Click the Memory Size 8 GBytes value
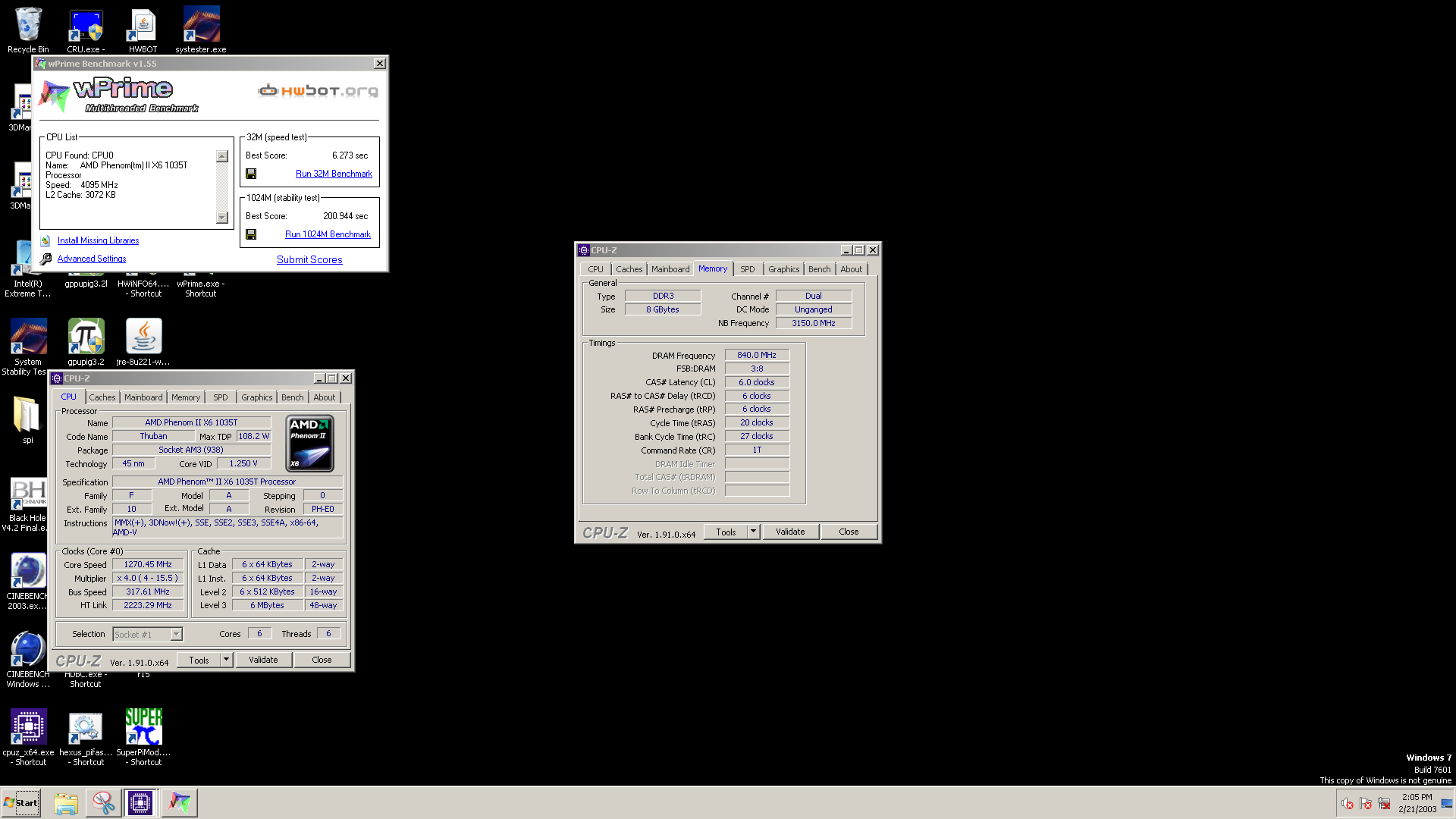 click(x=663, y=309)
